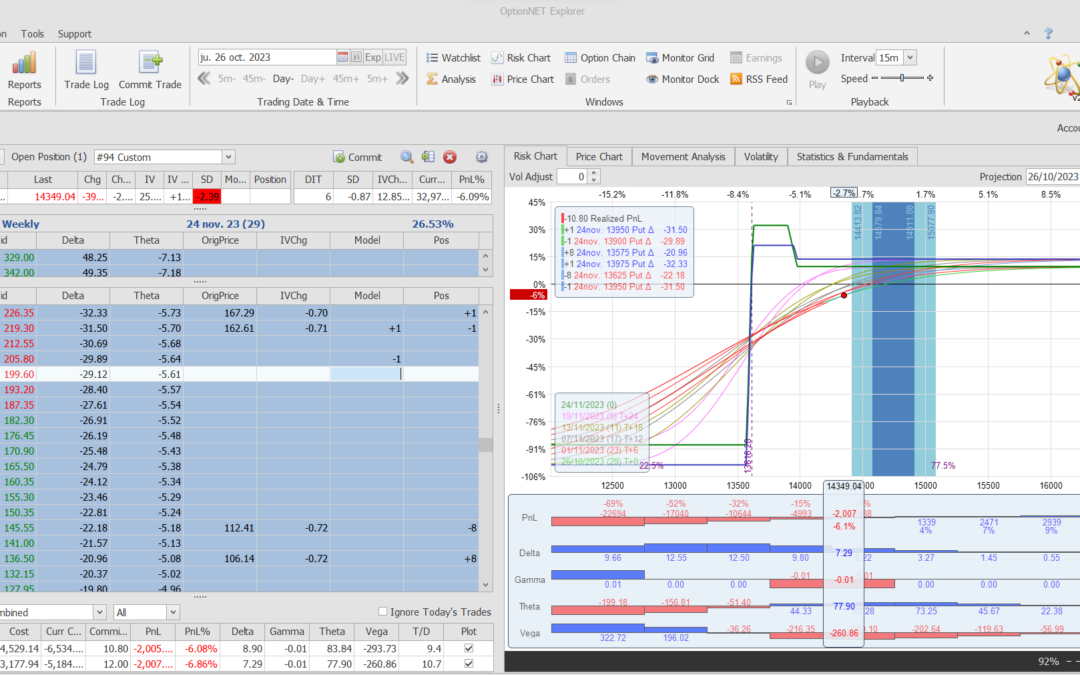
Task: Open the Monitor Grid window
Action: (680, 58)
